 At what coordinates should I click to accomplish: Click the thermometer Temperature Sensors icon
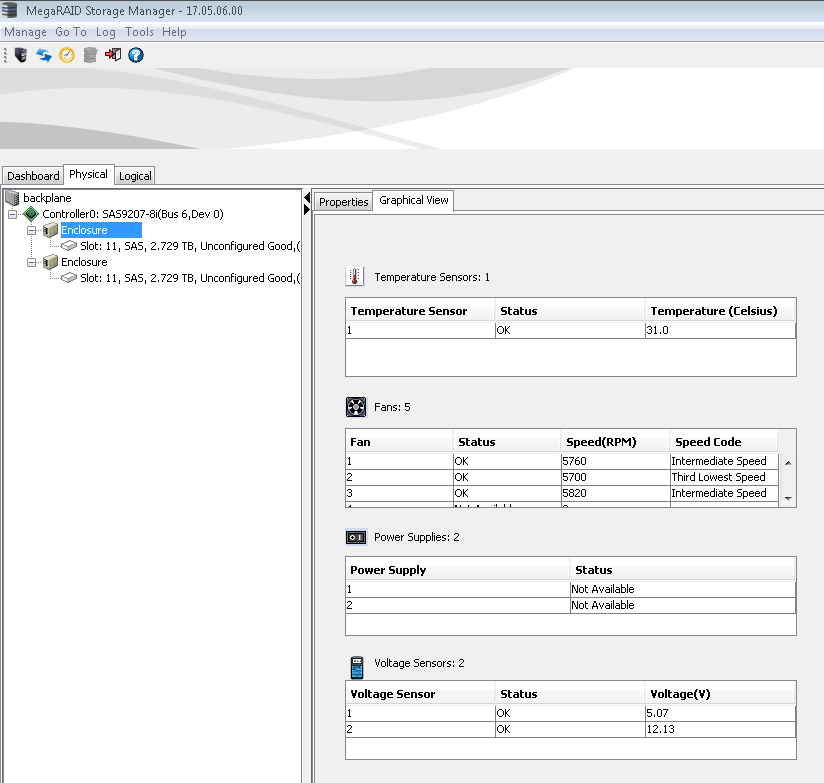pos(355,276)
